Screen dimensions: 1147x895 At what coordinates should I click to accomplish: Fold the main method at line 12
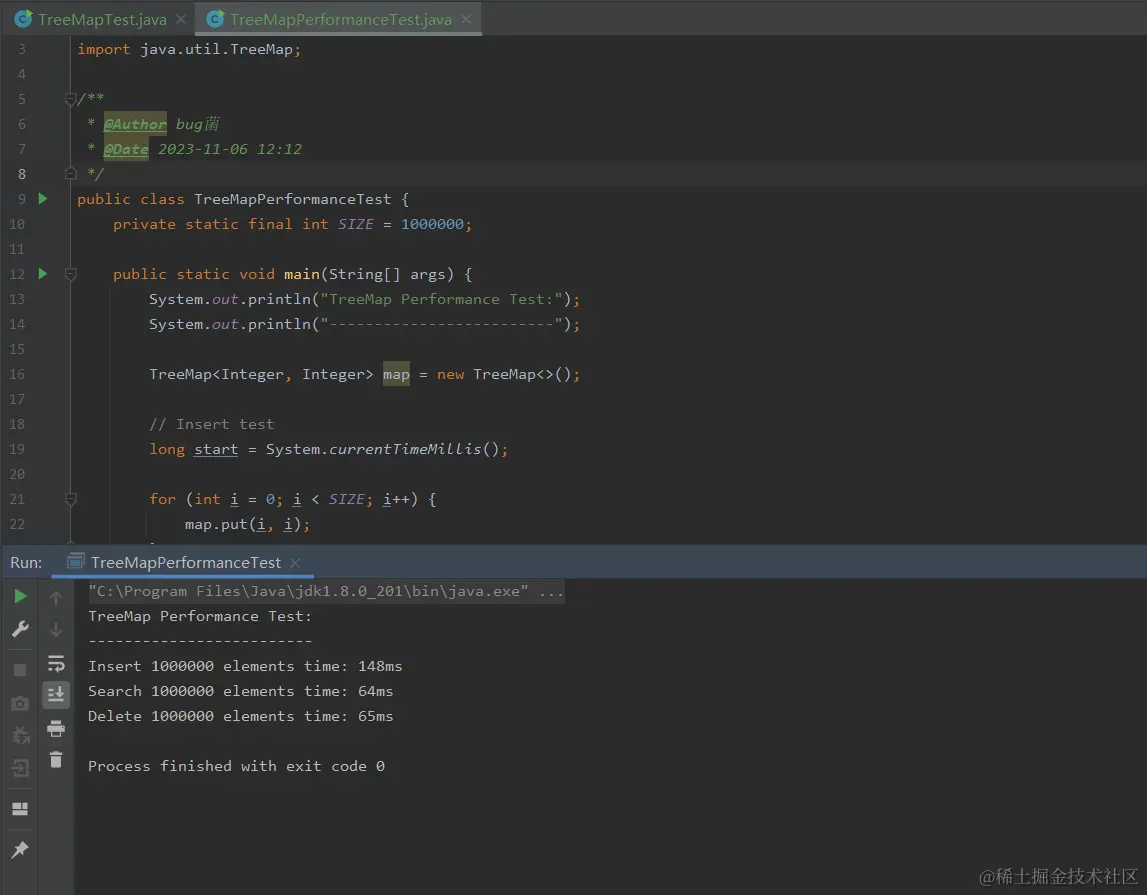tap(70, 273)
